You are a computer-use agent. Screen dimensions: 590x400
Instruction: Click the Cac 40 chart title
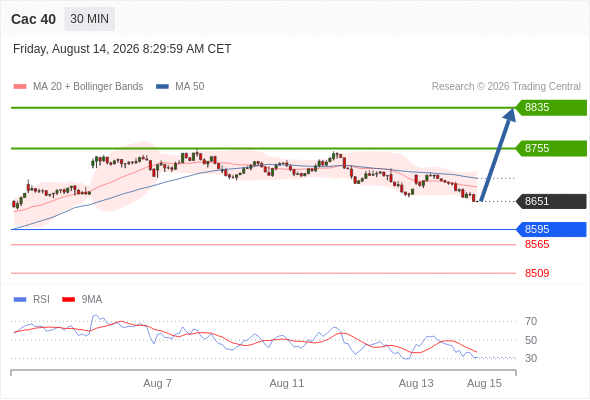click(x=33, y=19)
